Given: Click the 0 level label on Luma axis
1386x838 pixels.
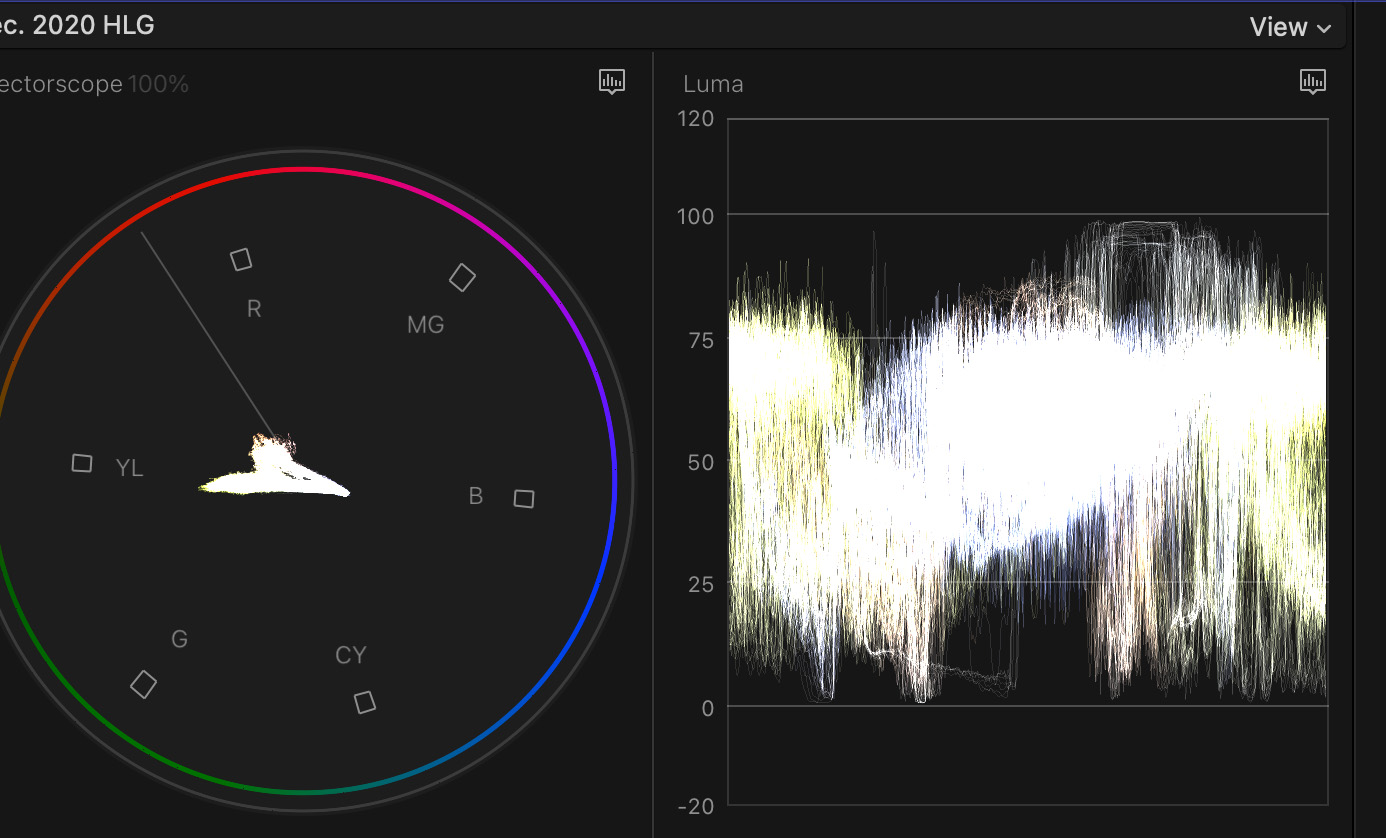Looking at the screenshot, I should coord(707,707).
